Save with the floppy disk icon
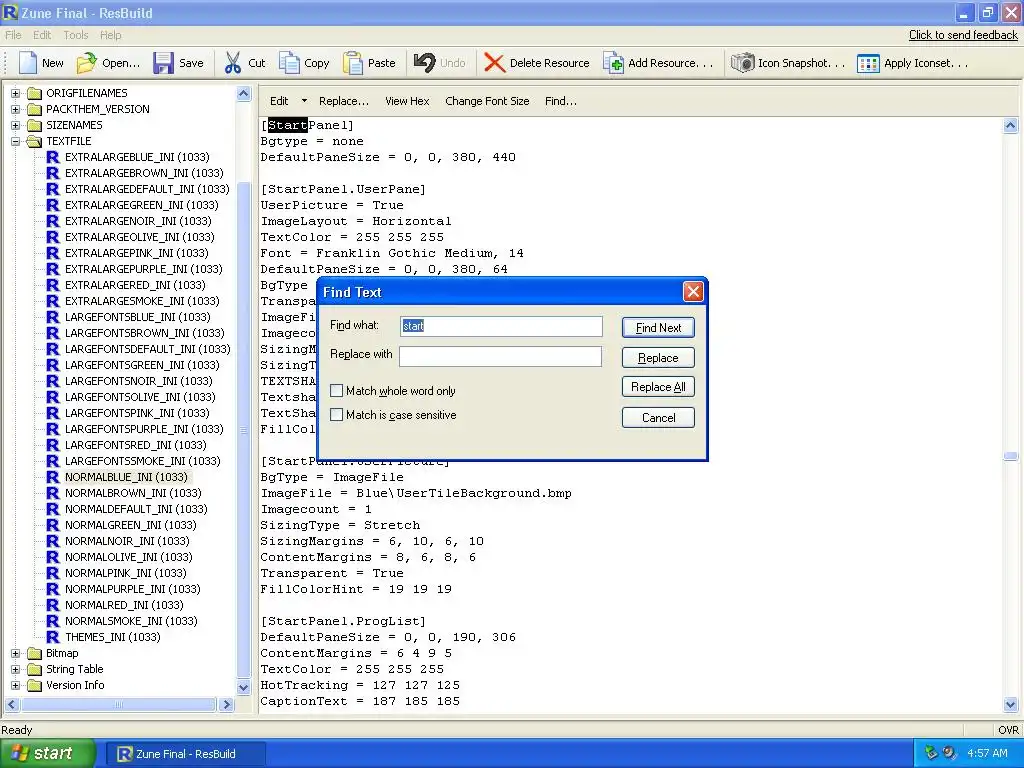 click(163, 63)
